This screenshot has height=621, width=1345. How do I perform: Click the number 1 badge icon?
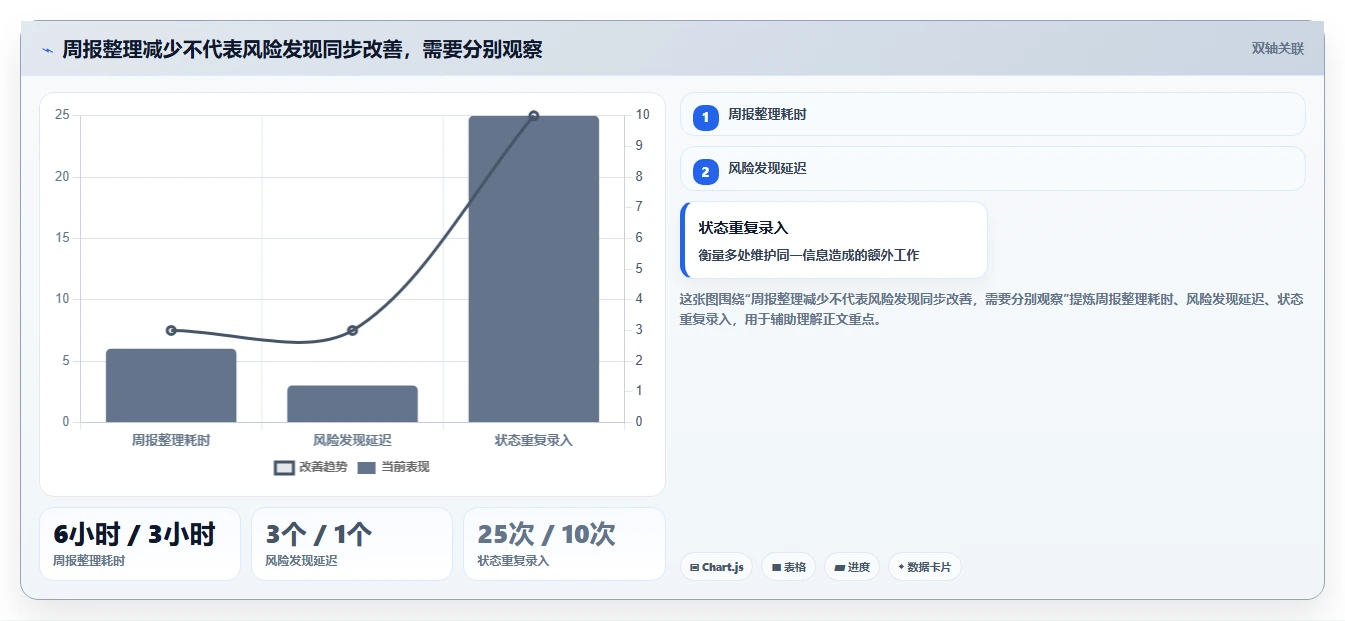point(706,117)
